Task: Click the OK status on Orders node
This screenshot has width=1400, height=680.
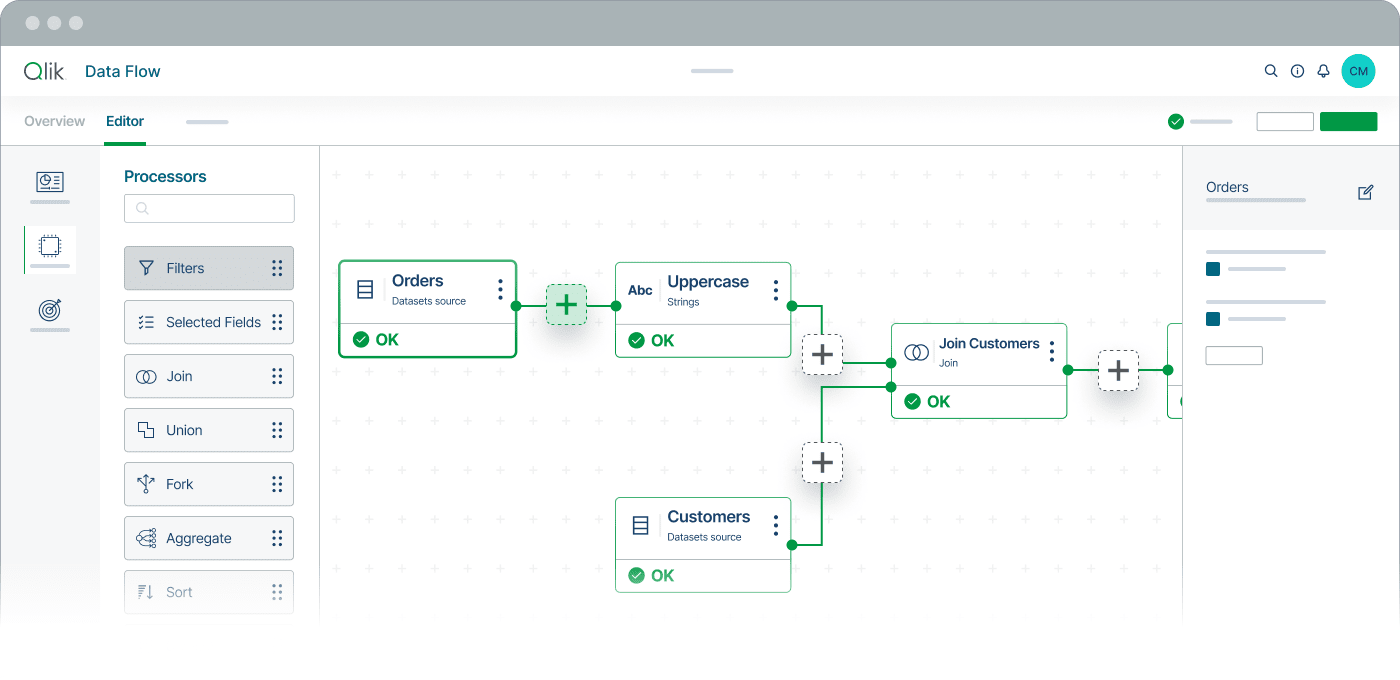Action: click(x=376, y=340)
